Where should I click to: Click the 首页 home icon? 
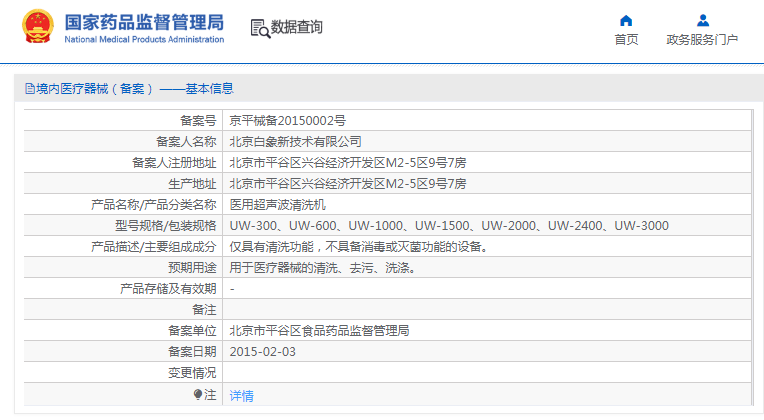626,20
